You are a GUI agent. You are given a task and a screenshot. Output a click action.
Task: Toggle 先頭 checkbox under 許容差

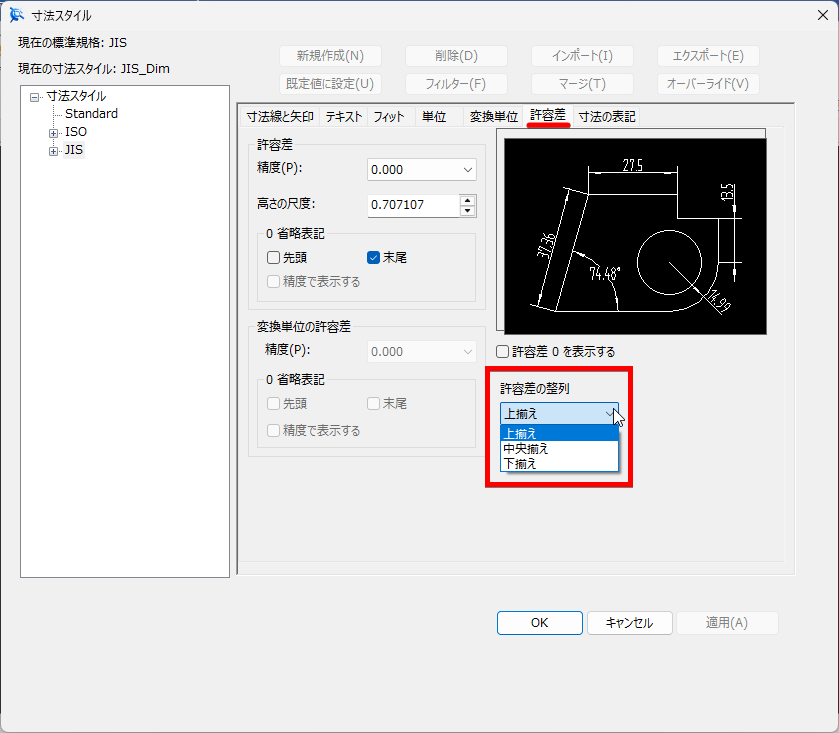273,257
